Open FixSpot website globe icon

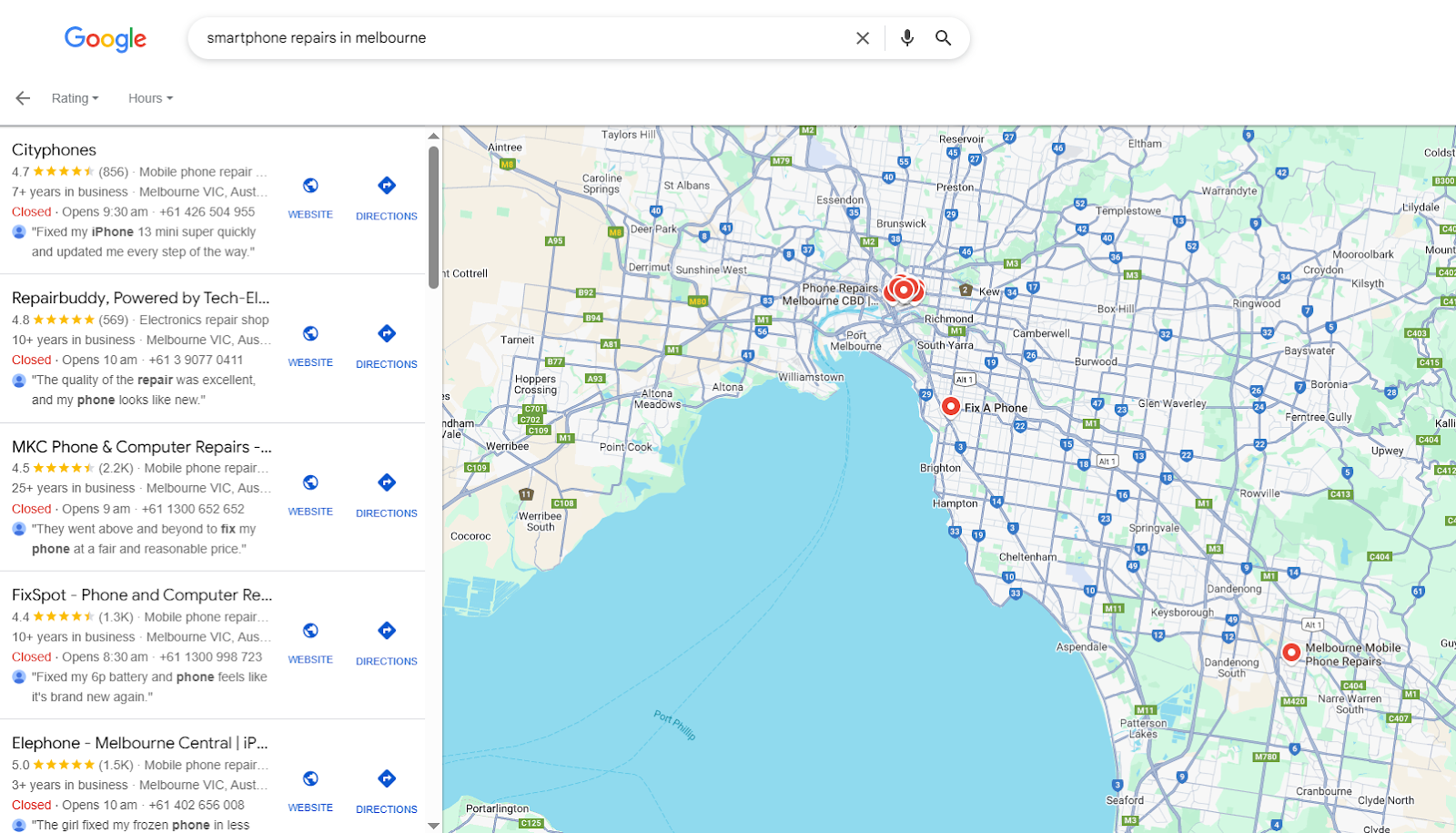click(x=310, y=631)
